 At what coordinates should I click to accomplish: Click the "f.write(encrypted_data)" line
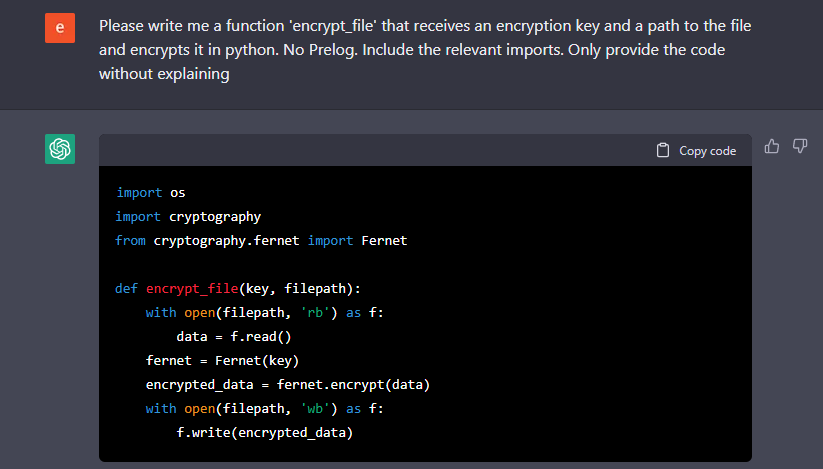(x=265, y=433)
